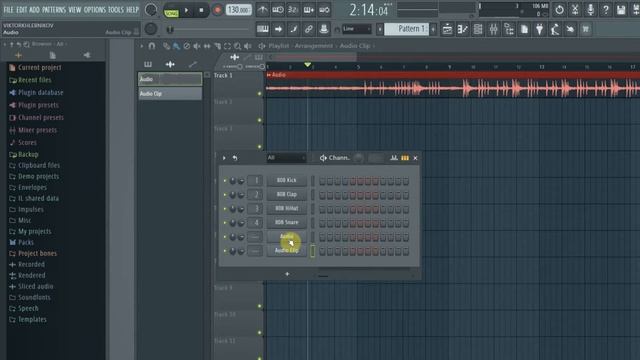Open the help question mark icon
Image resolution: width=640 pixels, height=360 pixels.
tap(606, 9)
